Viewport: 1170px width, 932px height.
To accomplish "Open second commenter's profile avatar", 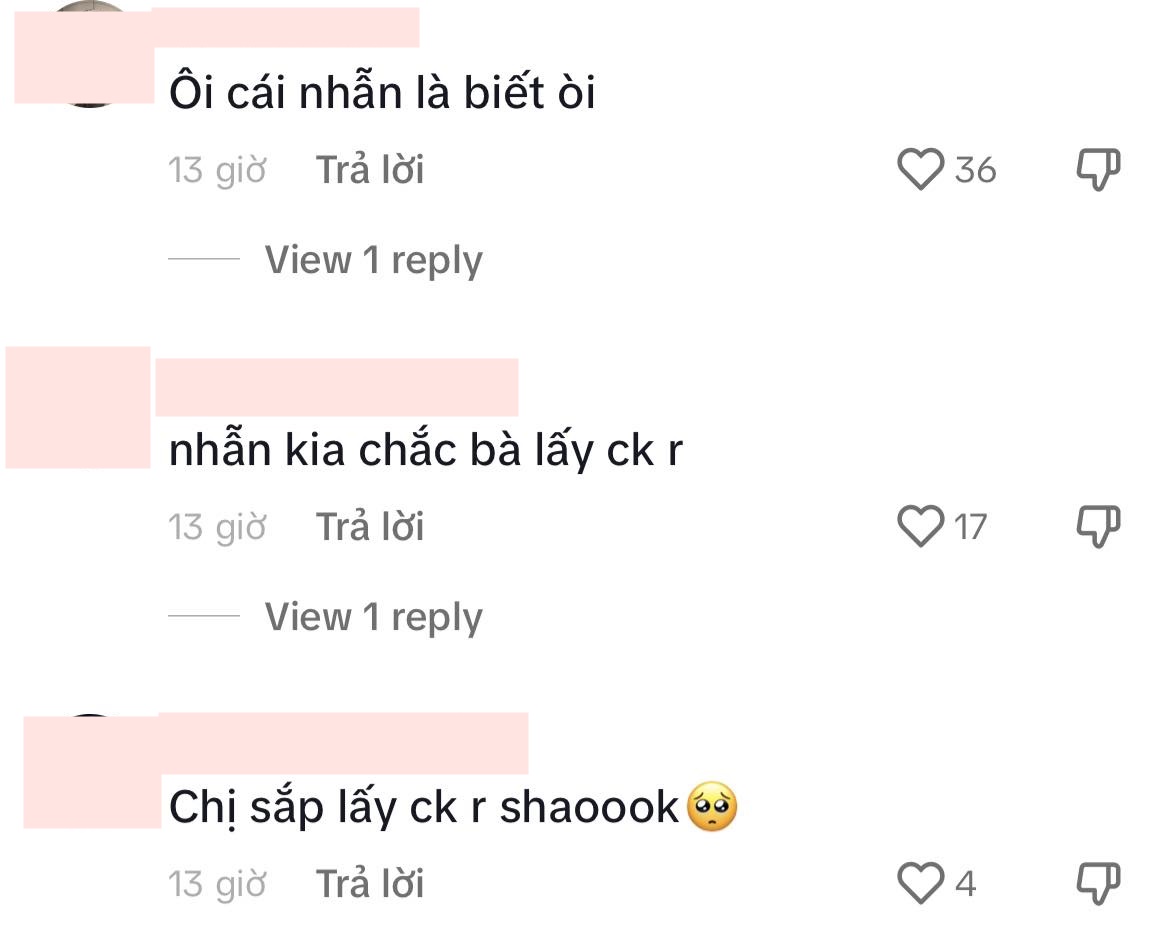I will (x=78, y=407).
